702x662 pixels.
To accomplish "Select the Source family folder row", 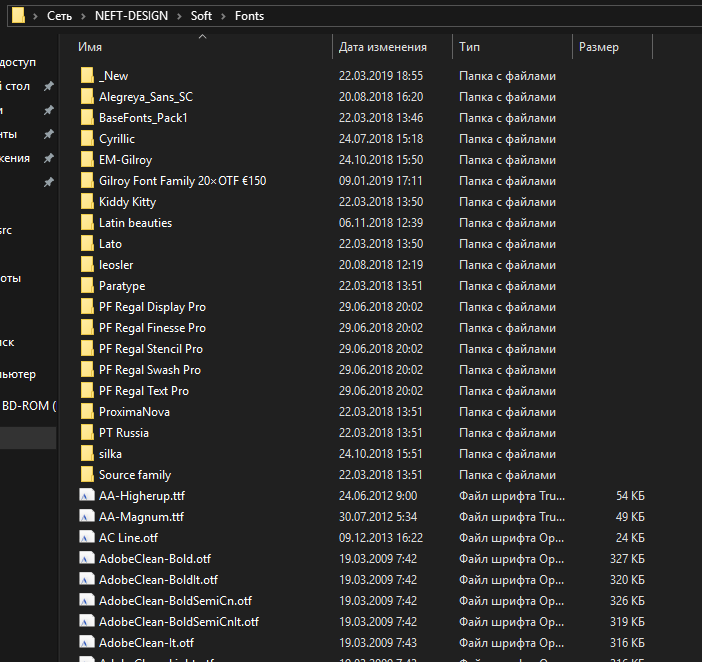I will coord(134,475).
